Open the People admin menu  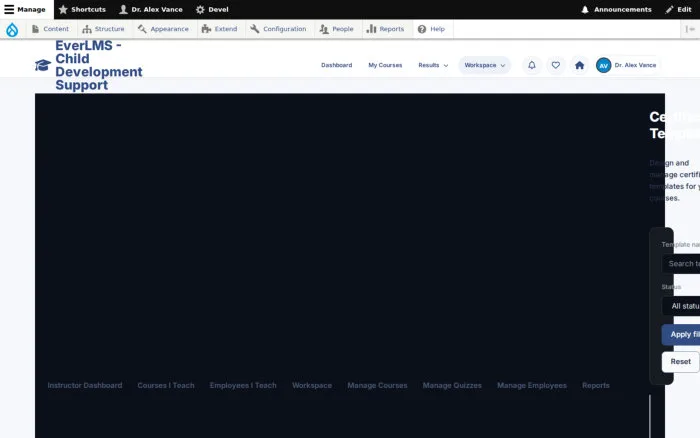(337, 29)
